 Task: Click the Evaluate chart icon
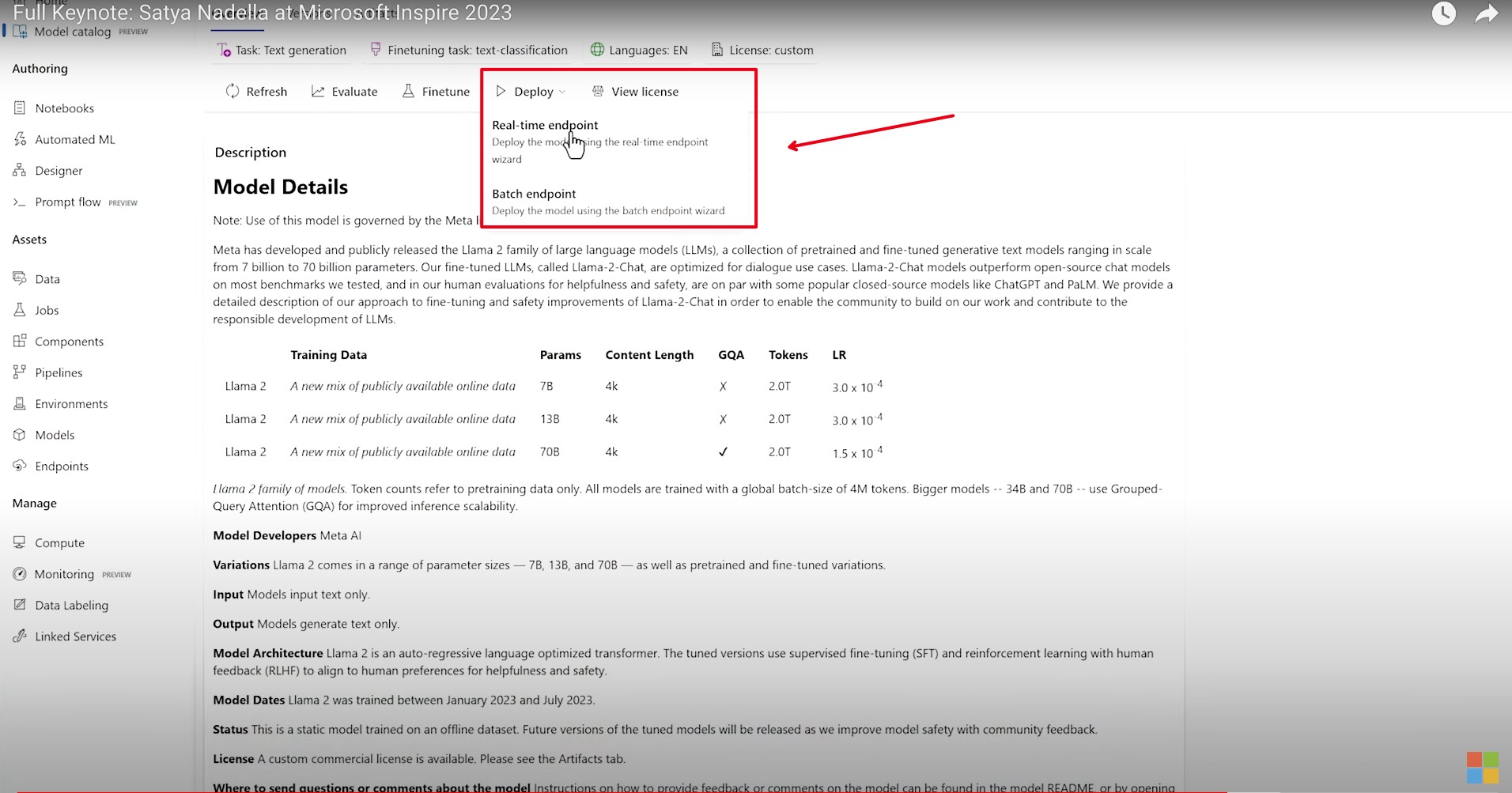318,91
